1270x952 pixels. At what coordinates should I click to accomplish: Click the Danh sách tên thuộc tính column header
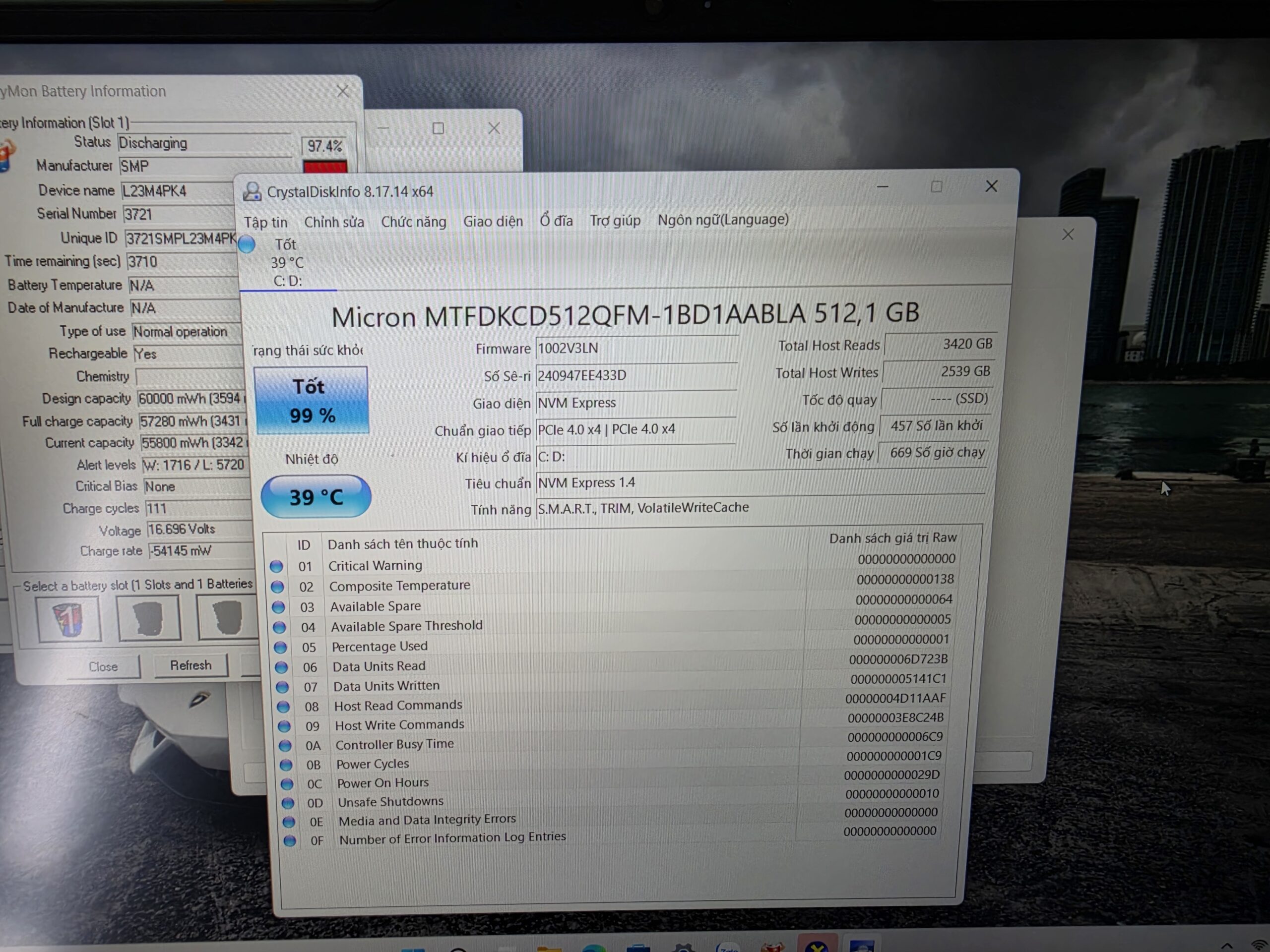click(x=402, y=543)
